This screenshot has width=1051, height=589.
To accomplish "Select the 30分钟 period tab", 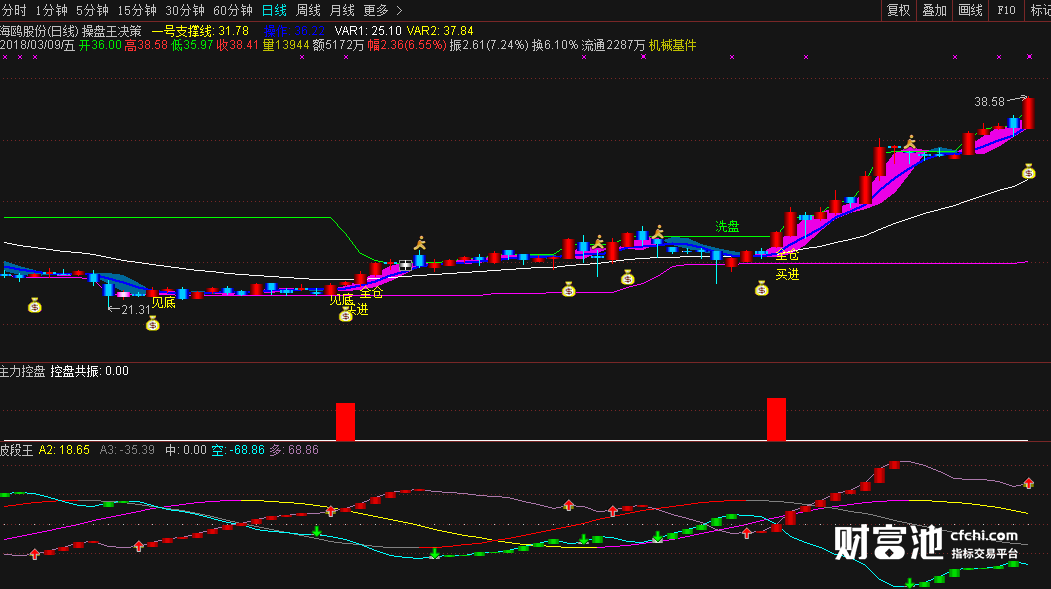I will (x=185, y=11).
